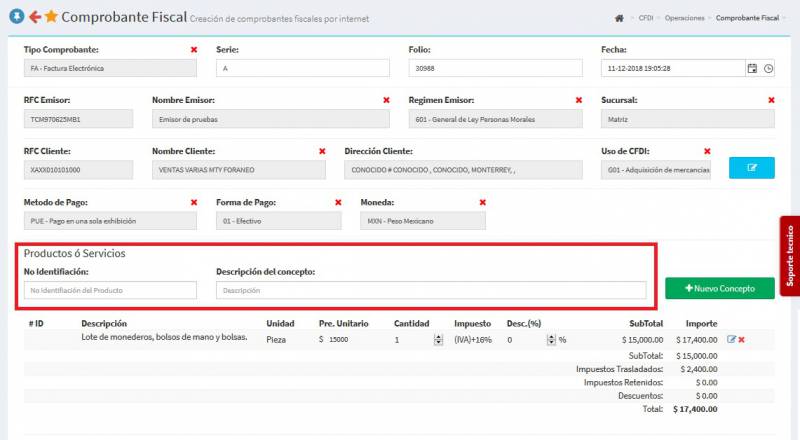Image resolution: width=800 pixels, height=440 pixels.
Task: Click Operaciones in the breadcrumb
Action: pyautogui.click(x=686, y=18)
